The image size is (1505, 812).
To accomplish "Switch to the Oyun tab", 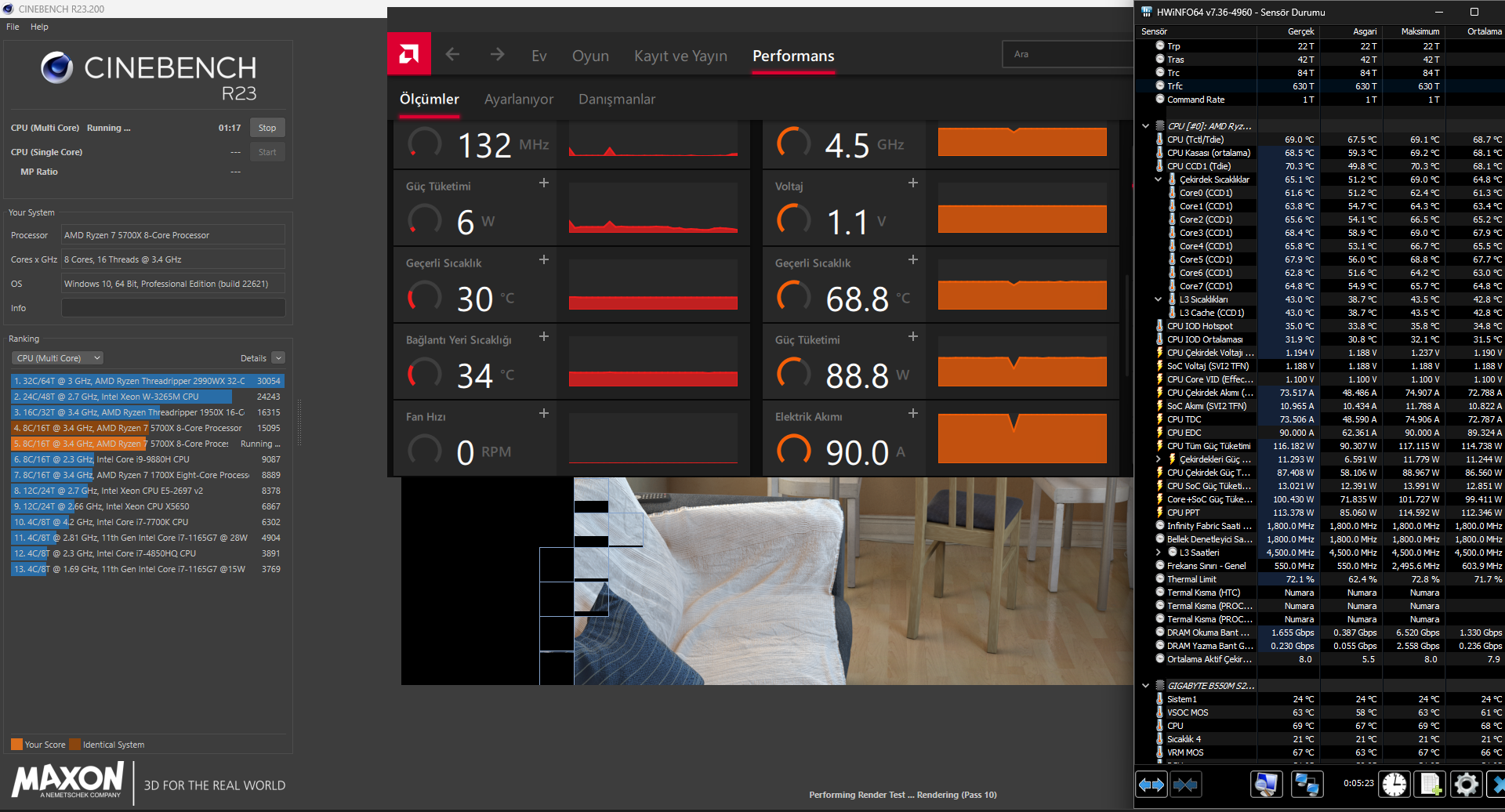I will [590, 56].
